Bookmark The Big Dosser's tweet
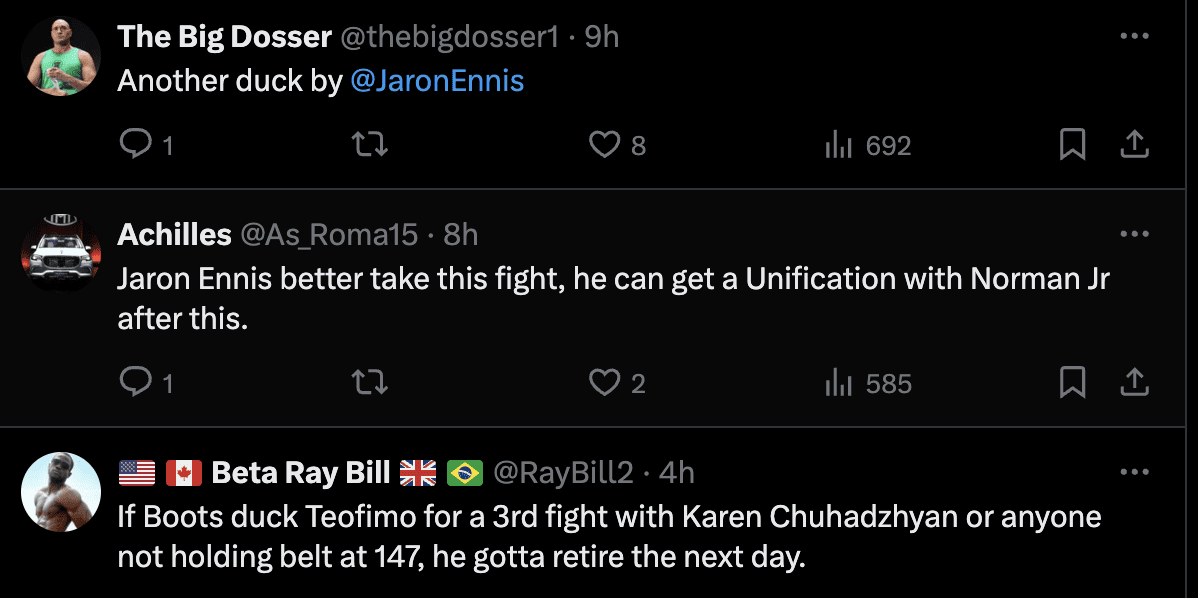The image size is (1198, 598). coord(1072,146)
